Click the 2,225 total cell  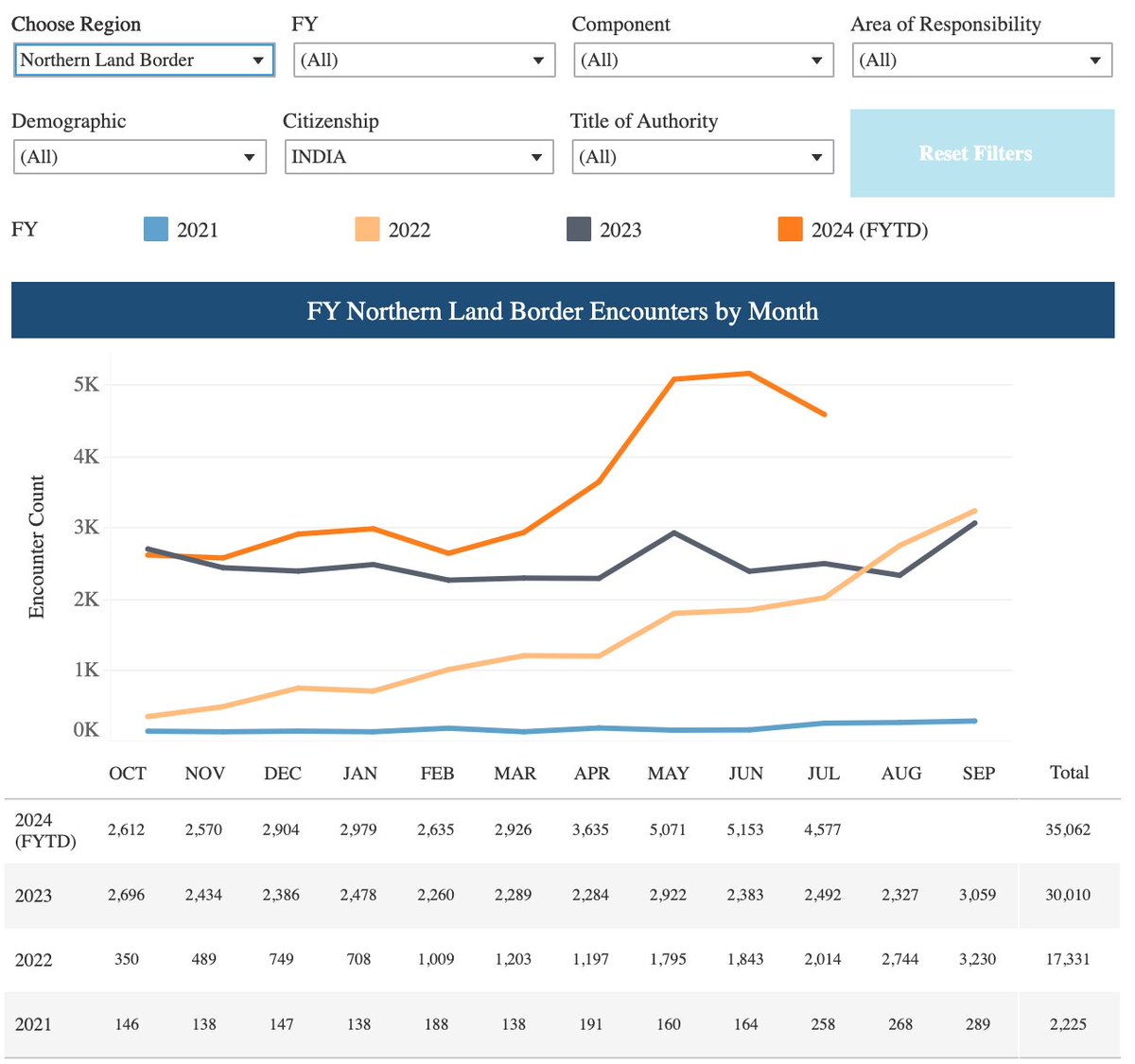pos(1068,1024)
